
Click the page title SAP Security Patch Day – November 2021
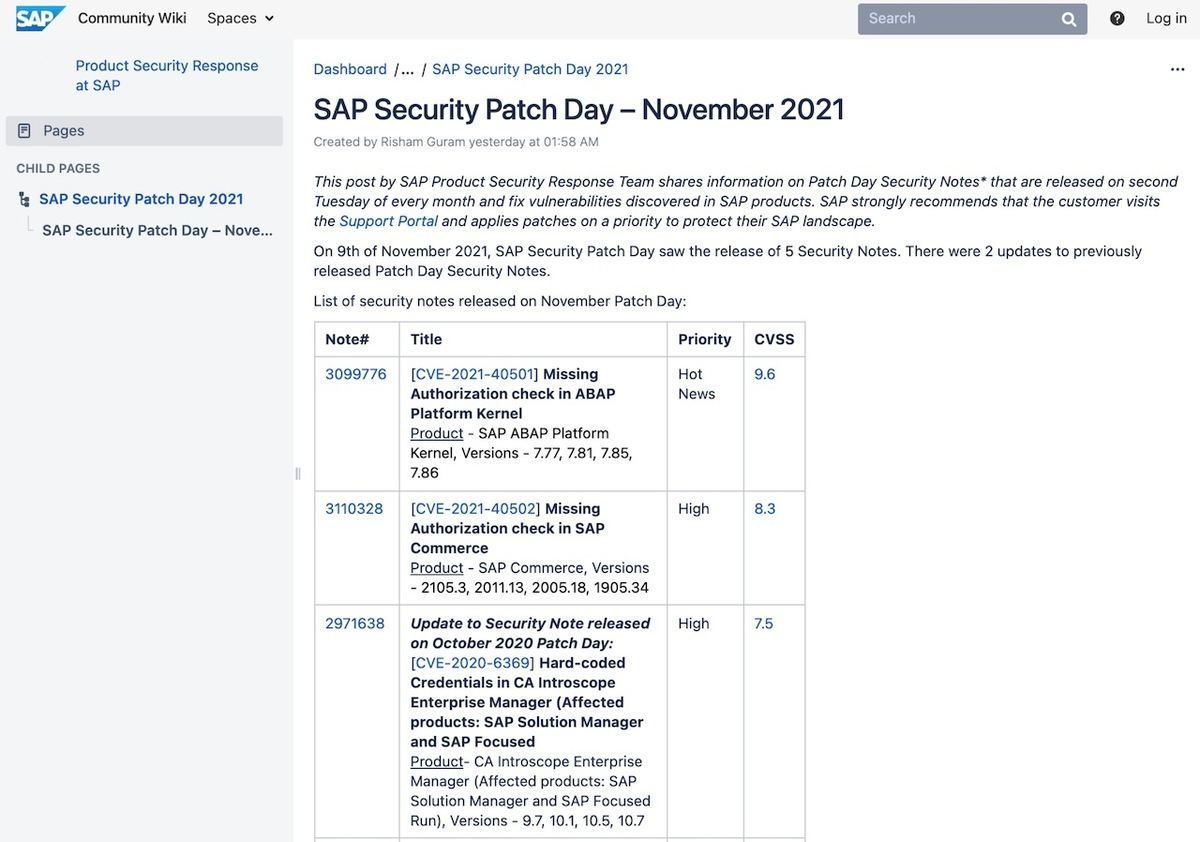pos(579,109)
